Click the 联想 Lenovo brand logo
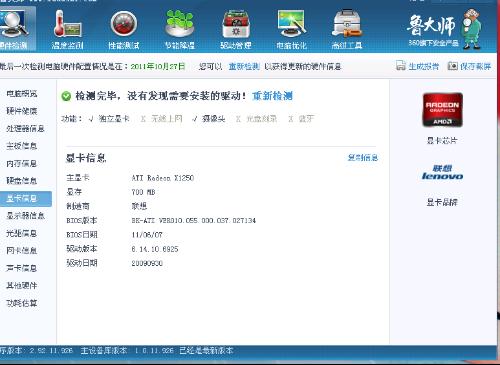Screen dimensions: 500x365 (x=442, y=172)
